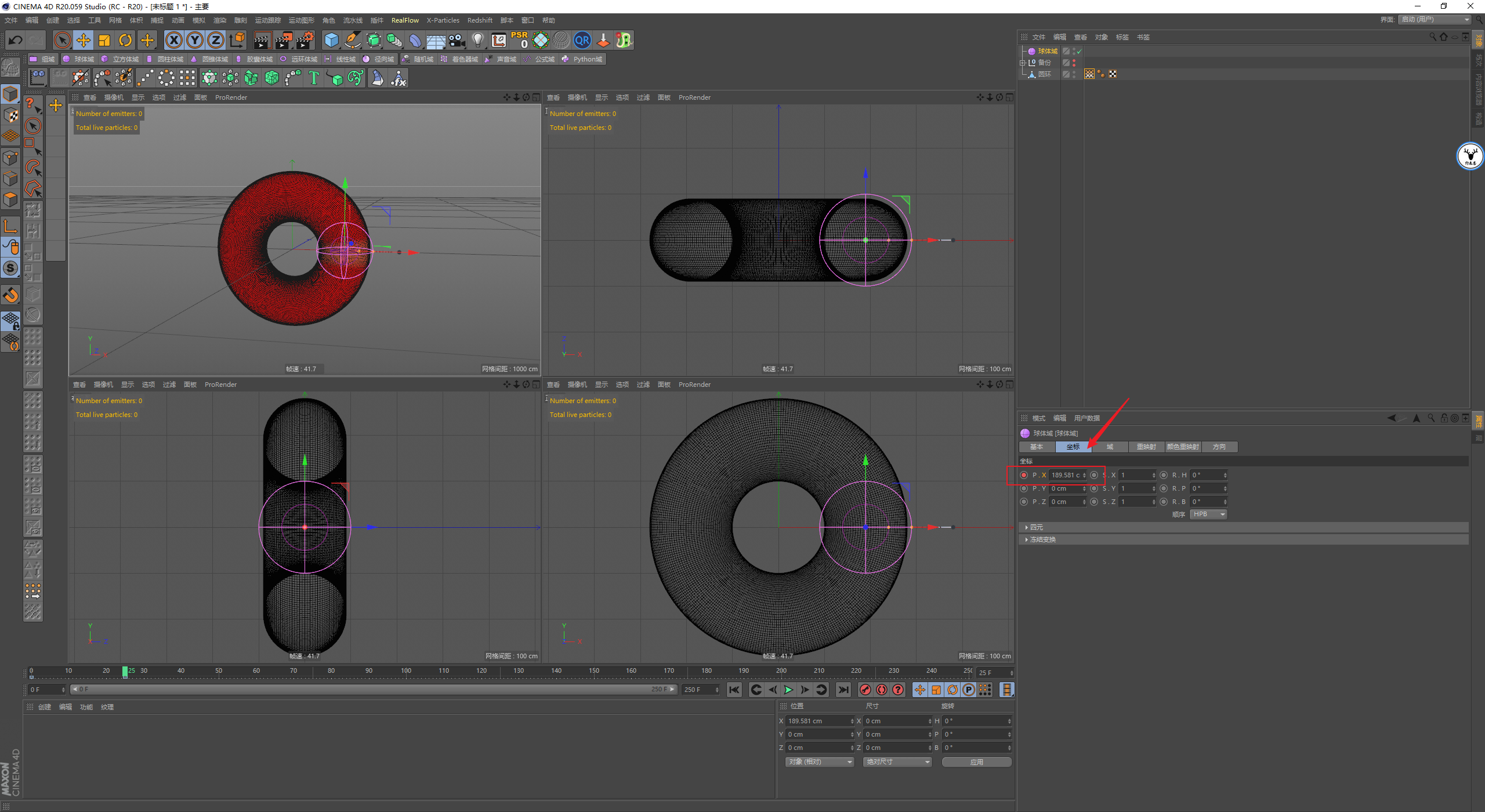Open 用户数据 menu in attribute manager

(x=1086, y=418)
